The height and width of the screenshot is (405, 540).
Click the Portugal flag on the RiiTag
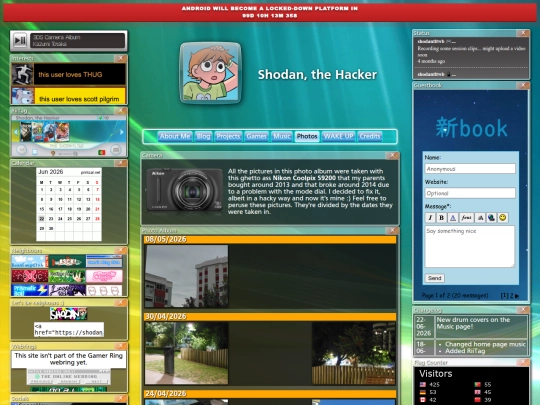point(102,152)
